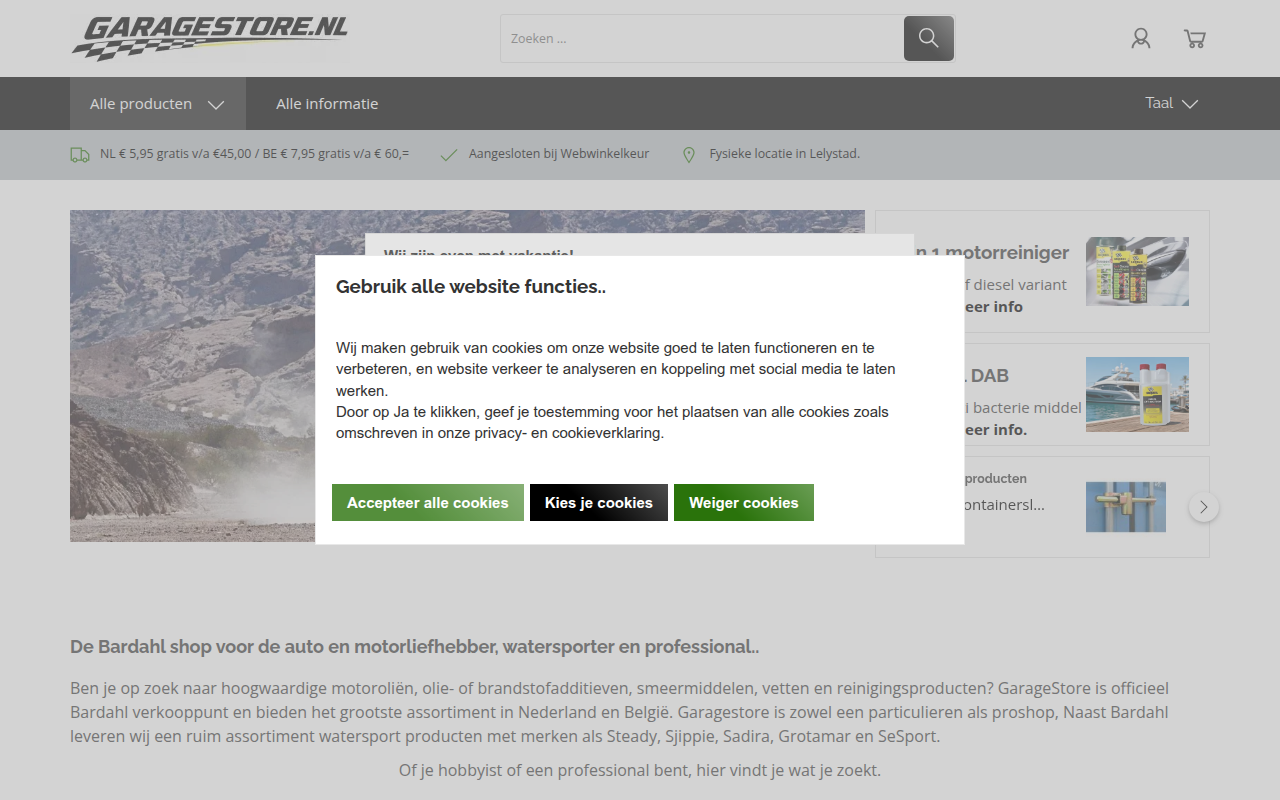Click the bacterie middel product text
The height and width of the screenshot is (800, 1280).
1023,407
